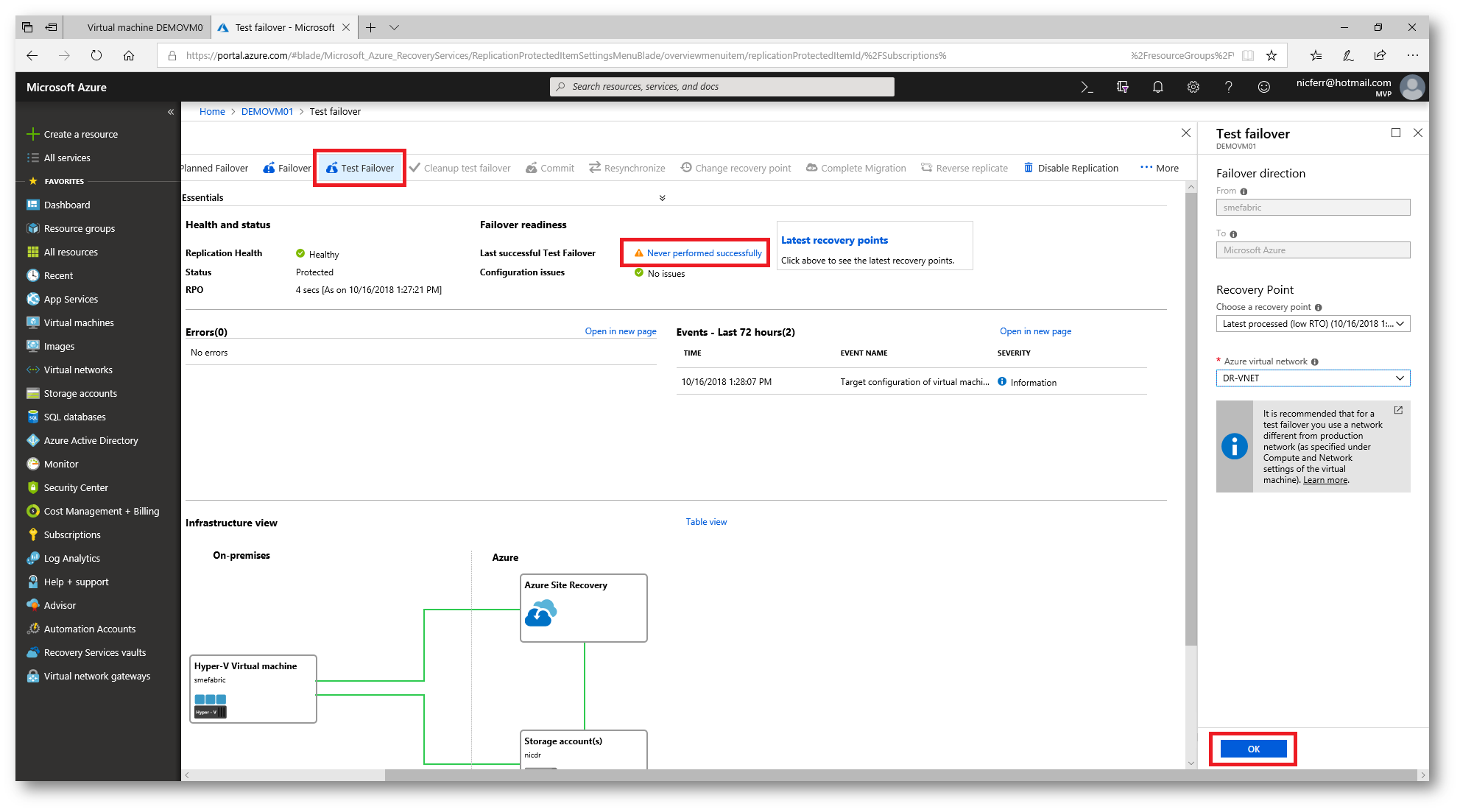Open All services menu

click(59, 158)
